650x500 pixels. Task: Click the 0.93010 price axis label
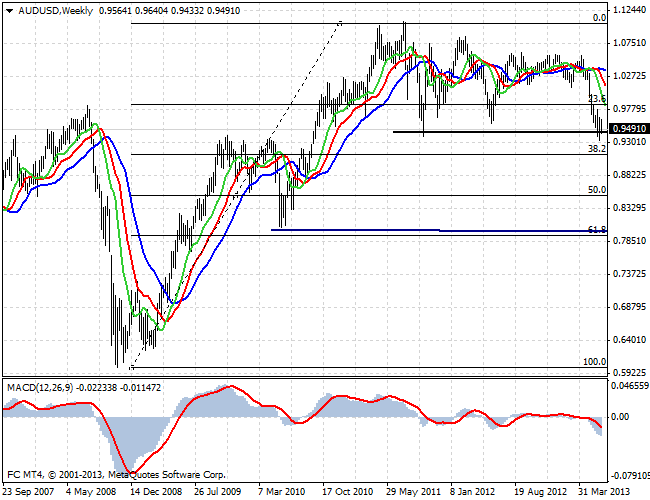629,142
